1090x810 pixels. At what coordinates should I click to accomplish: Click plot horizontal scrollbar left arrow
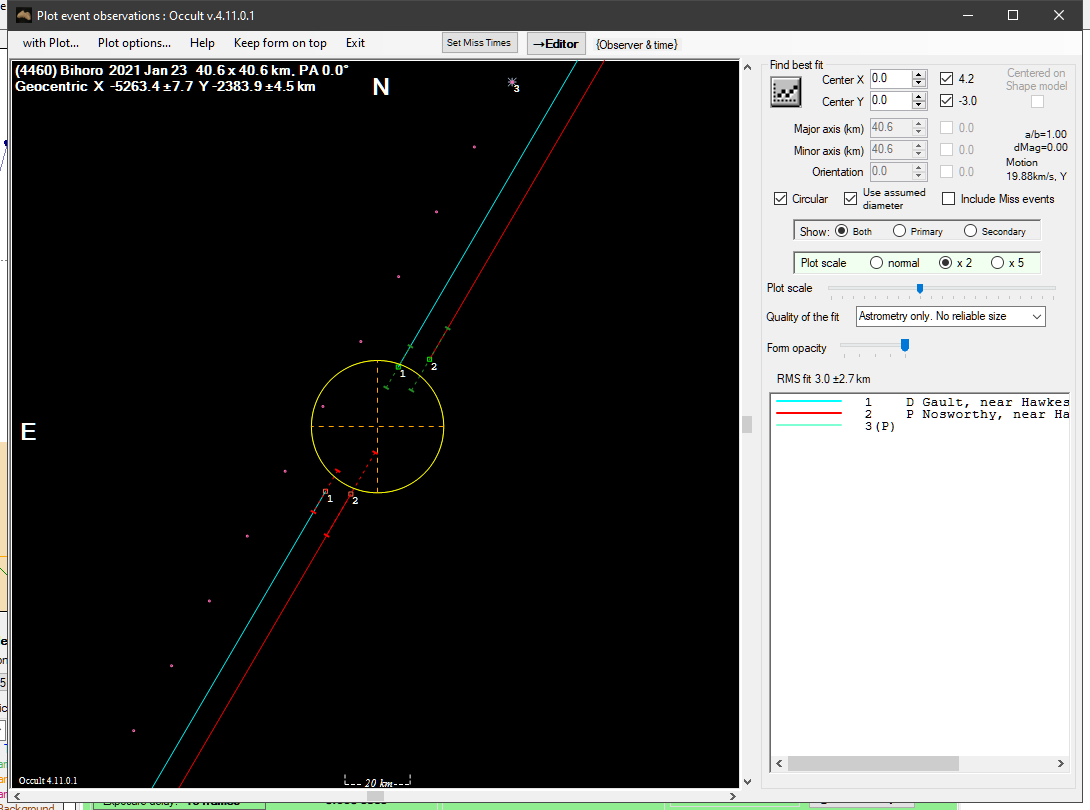(18, 796)
